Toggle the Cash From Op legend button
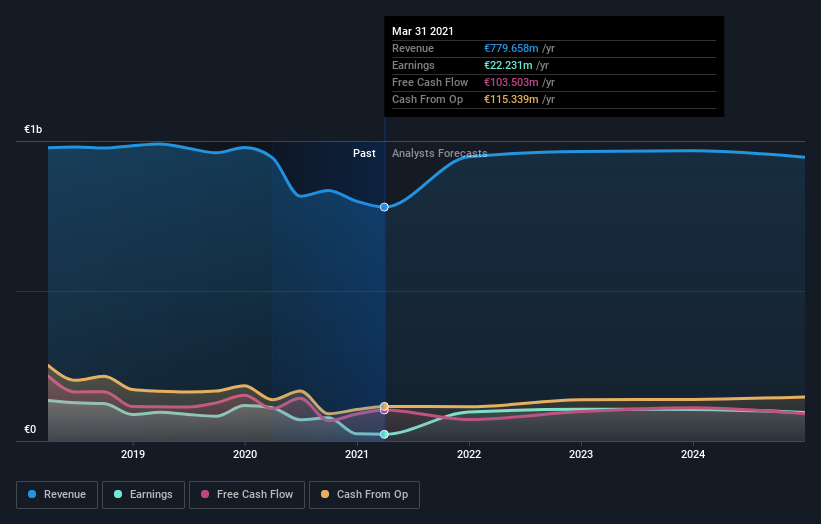The height and width of the screenshot is (524, 821). [x=364, y=495]
